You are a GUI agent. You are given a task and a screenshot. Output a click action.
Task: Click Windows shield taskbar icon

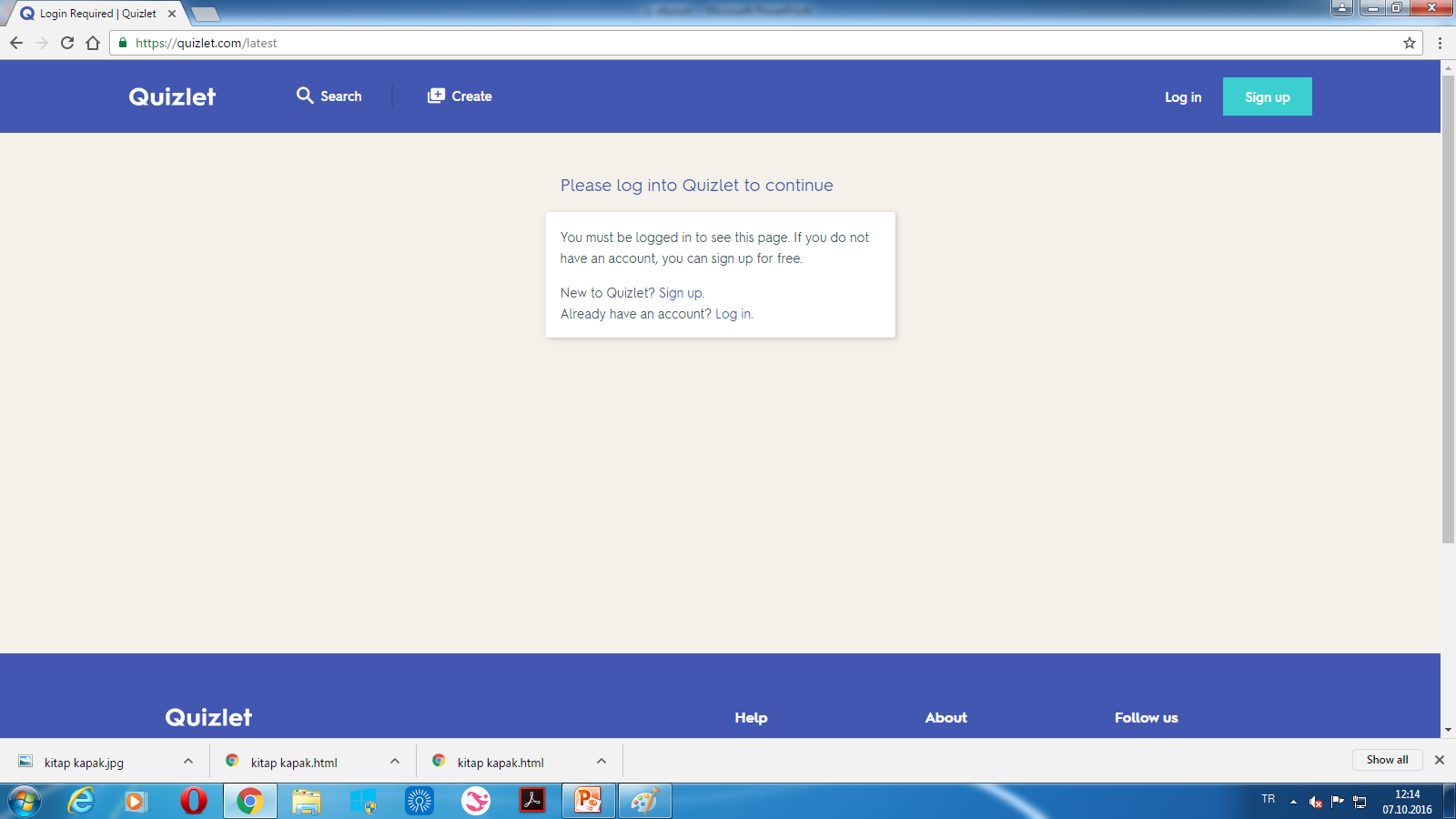click(363, 801)
